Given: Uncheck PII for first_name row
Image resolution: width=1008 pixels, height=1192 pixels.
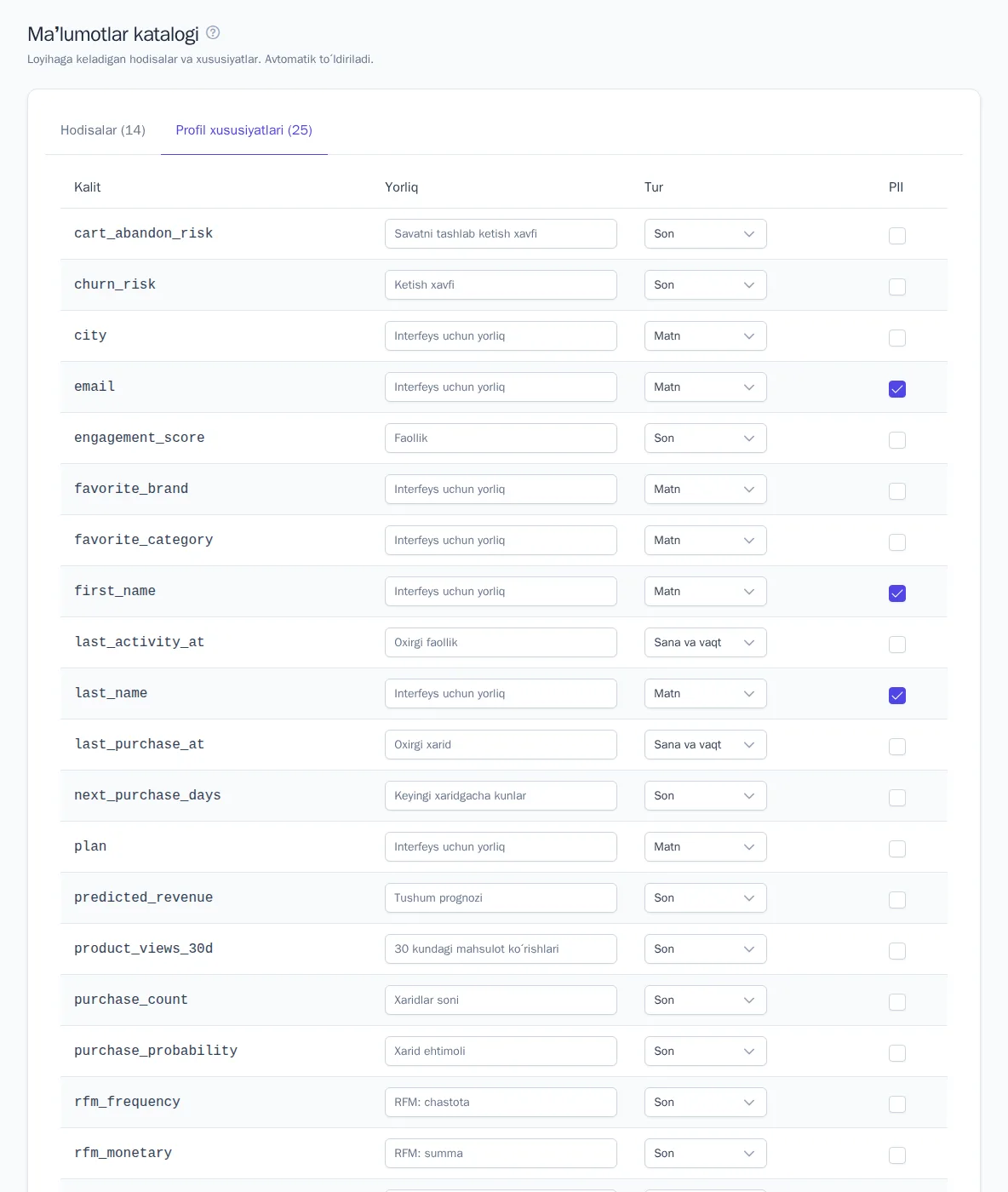Looking at the screenshot, I should pyautogui.click(x=897, y=593).
